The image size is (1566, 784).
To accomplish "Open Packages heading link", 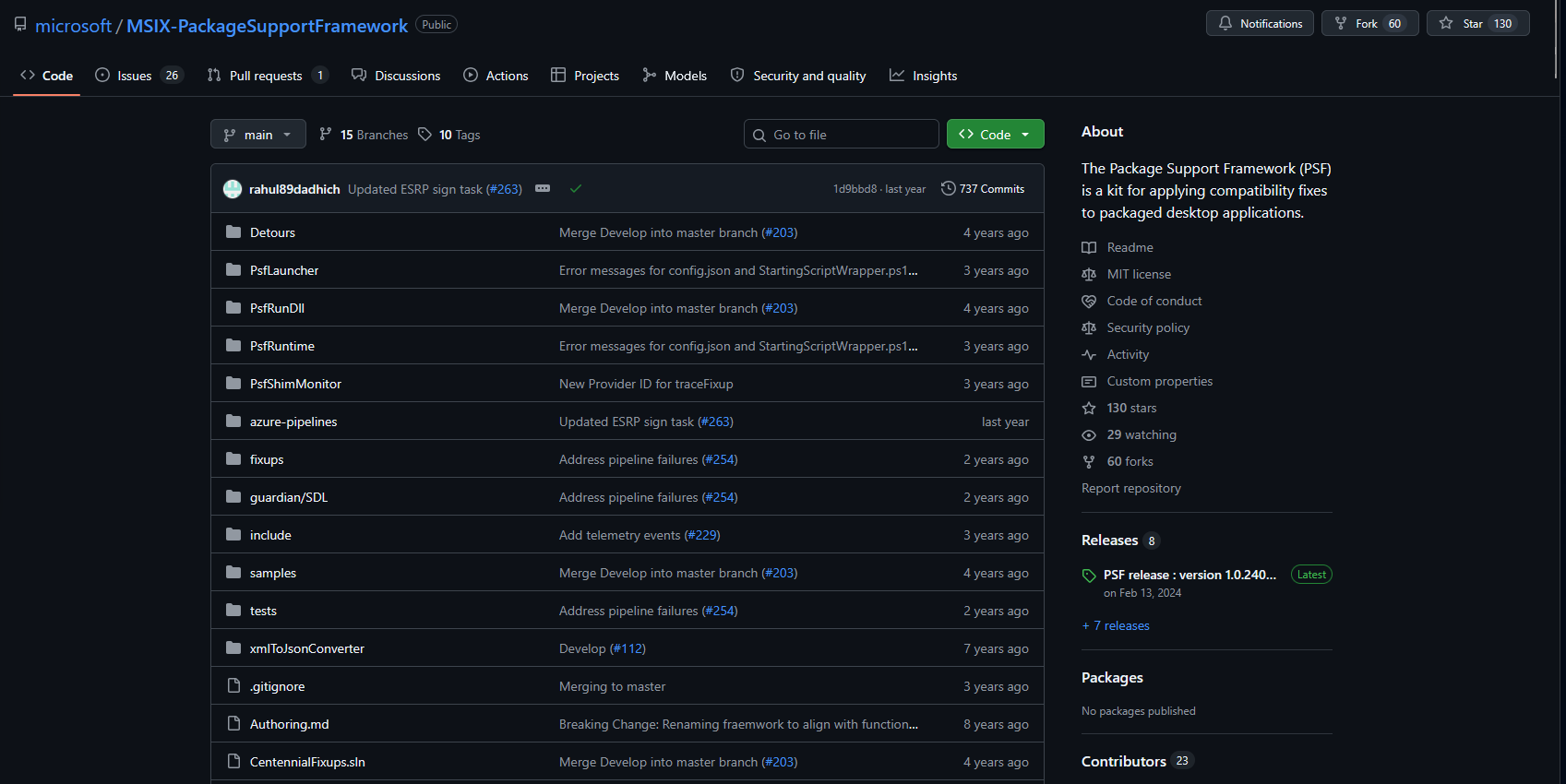I will [x=1112, y=678].
